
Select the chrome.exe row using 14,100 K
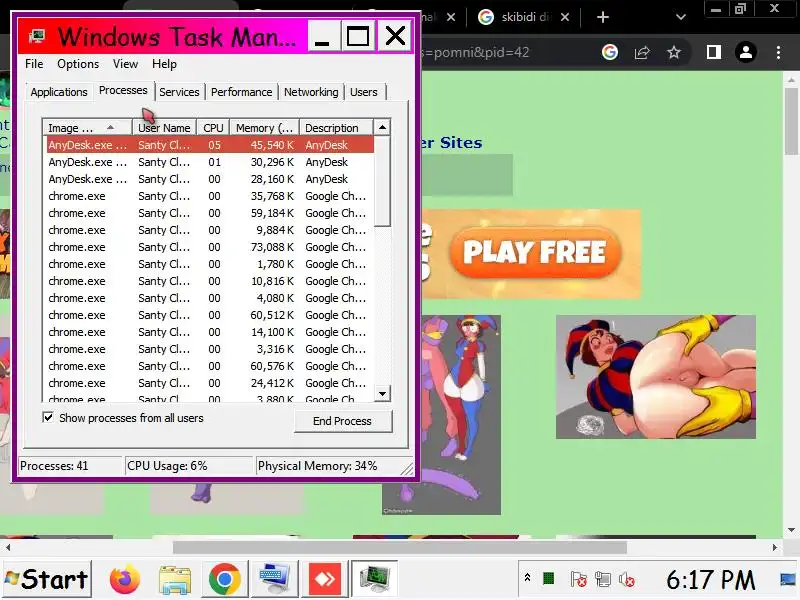(x=210, y=332)
